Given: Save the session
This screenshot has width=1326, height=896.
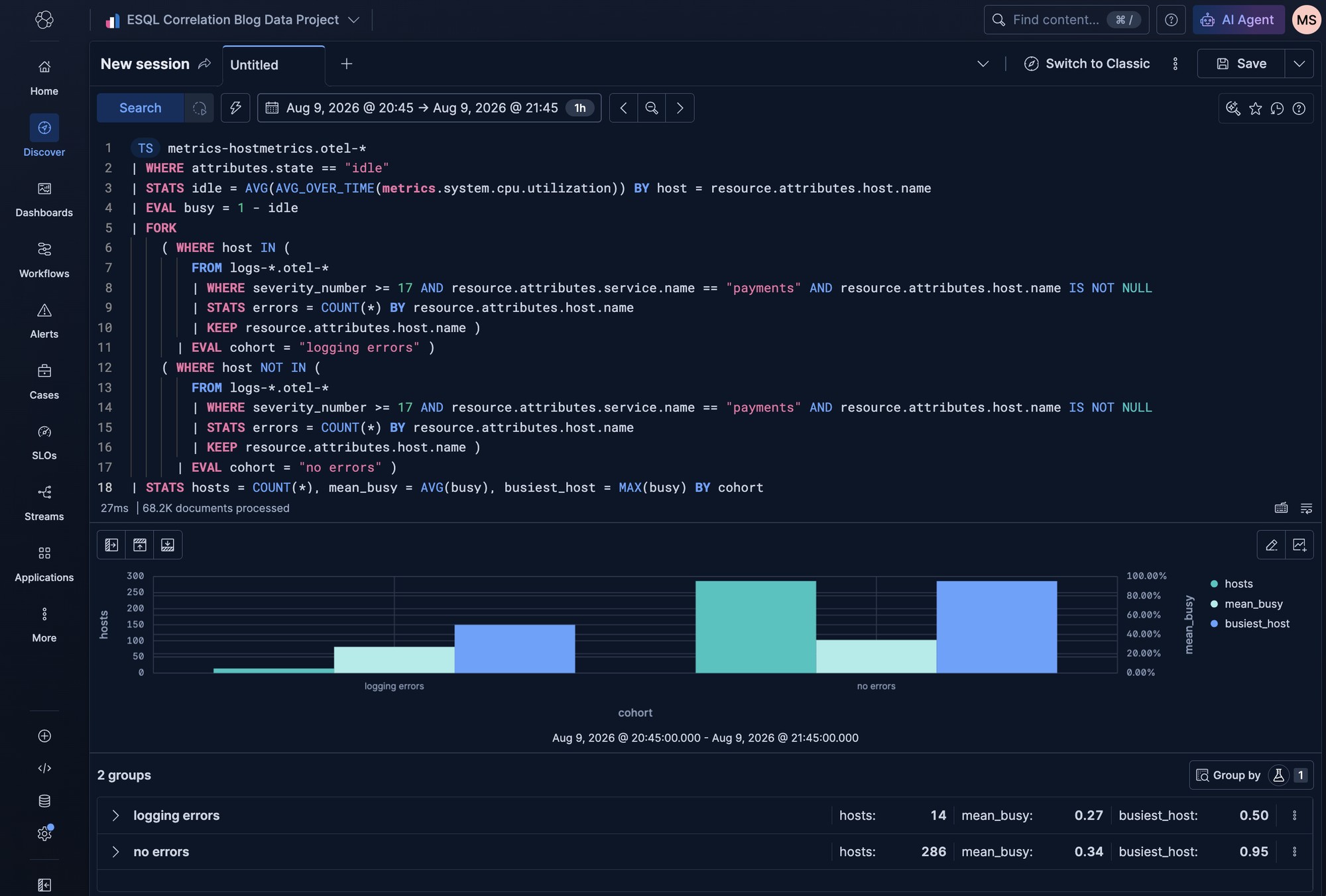Looking at the screenshot, I should pyautogui.click(x=1241, y=64).
